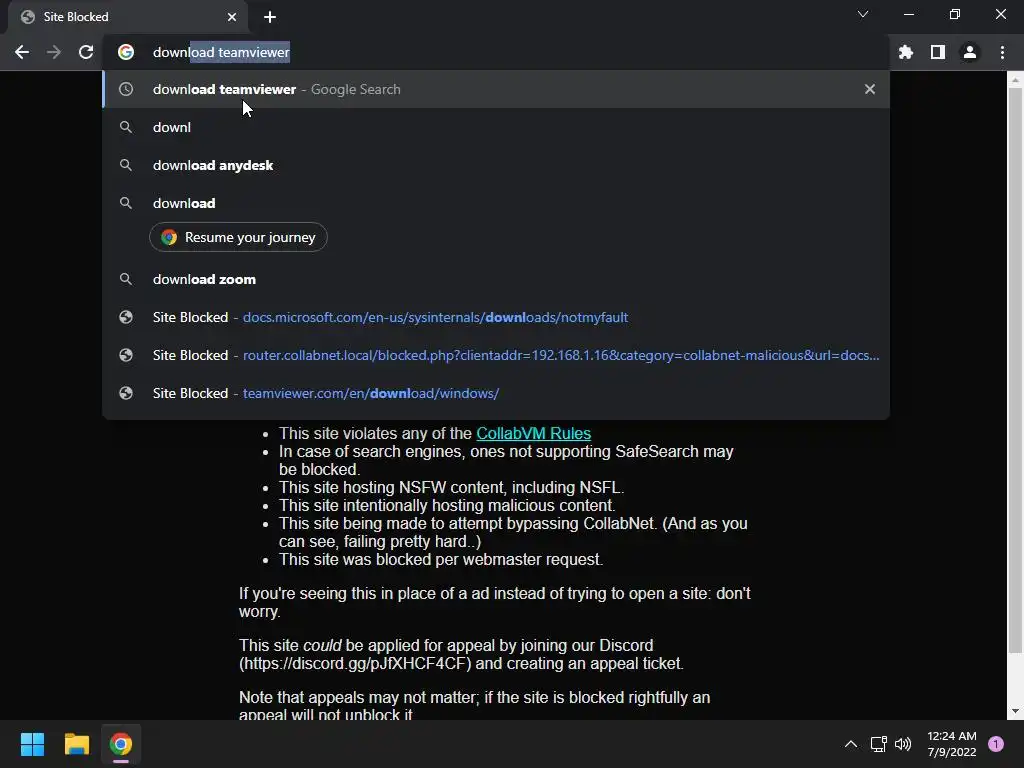The image size is (1024, 768).
Task: Switch to the Site Blocked tab
Action: pos(128,17)
